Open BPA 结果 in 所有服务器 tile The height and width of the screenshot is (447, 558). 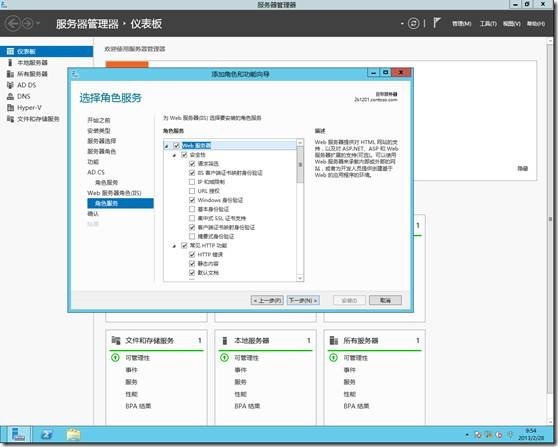[x=356, y=406]
